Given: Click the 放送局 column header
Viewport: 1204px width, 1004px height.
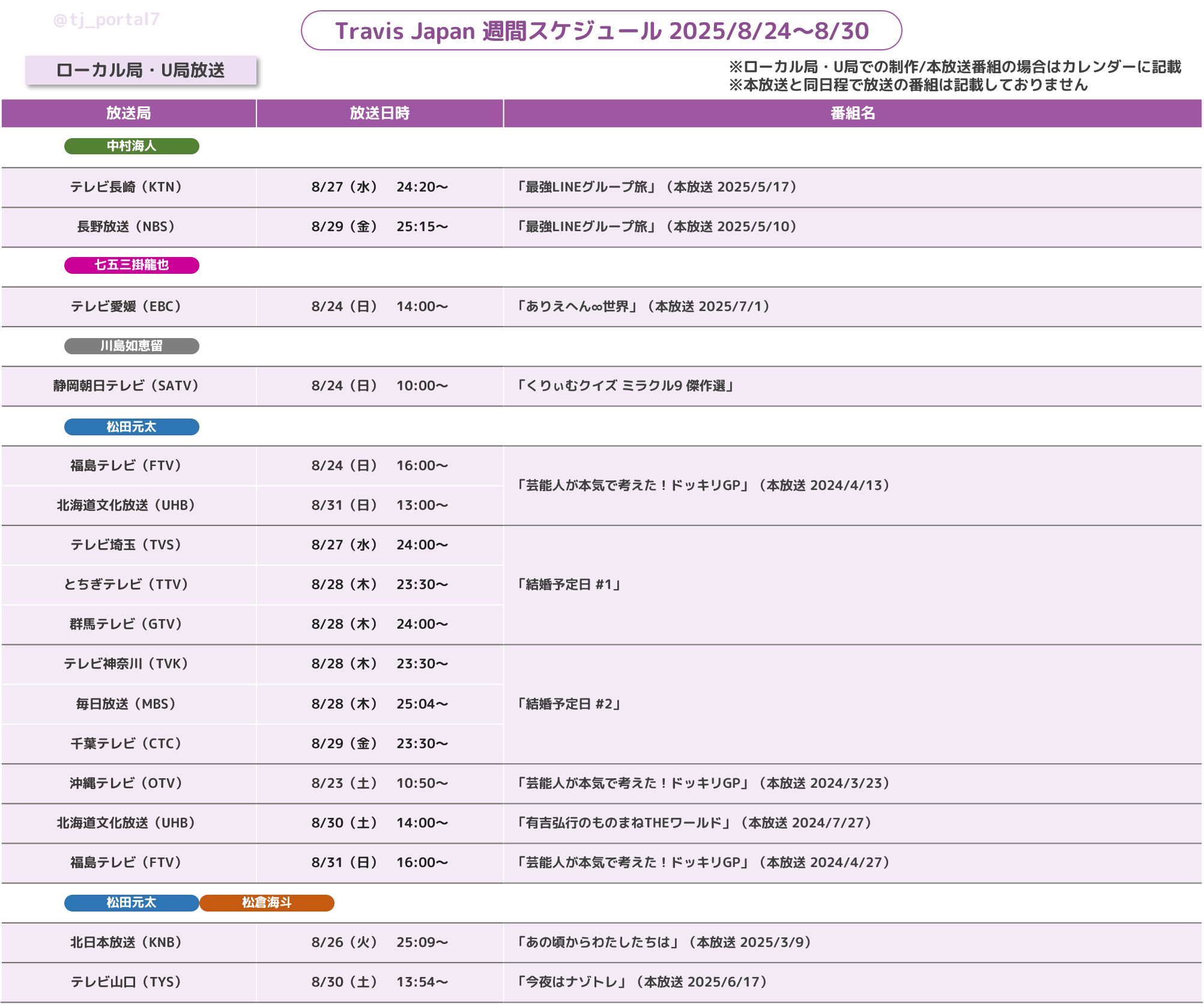Looking at the screenshot, I should coord(129,113).
